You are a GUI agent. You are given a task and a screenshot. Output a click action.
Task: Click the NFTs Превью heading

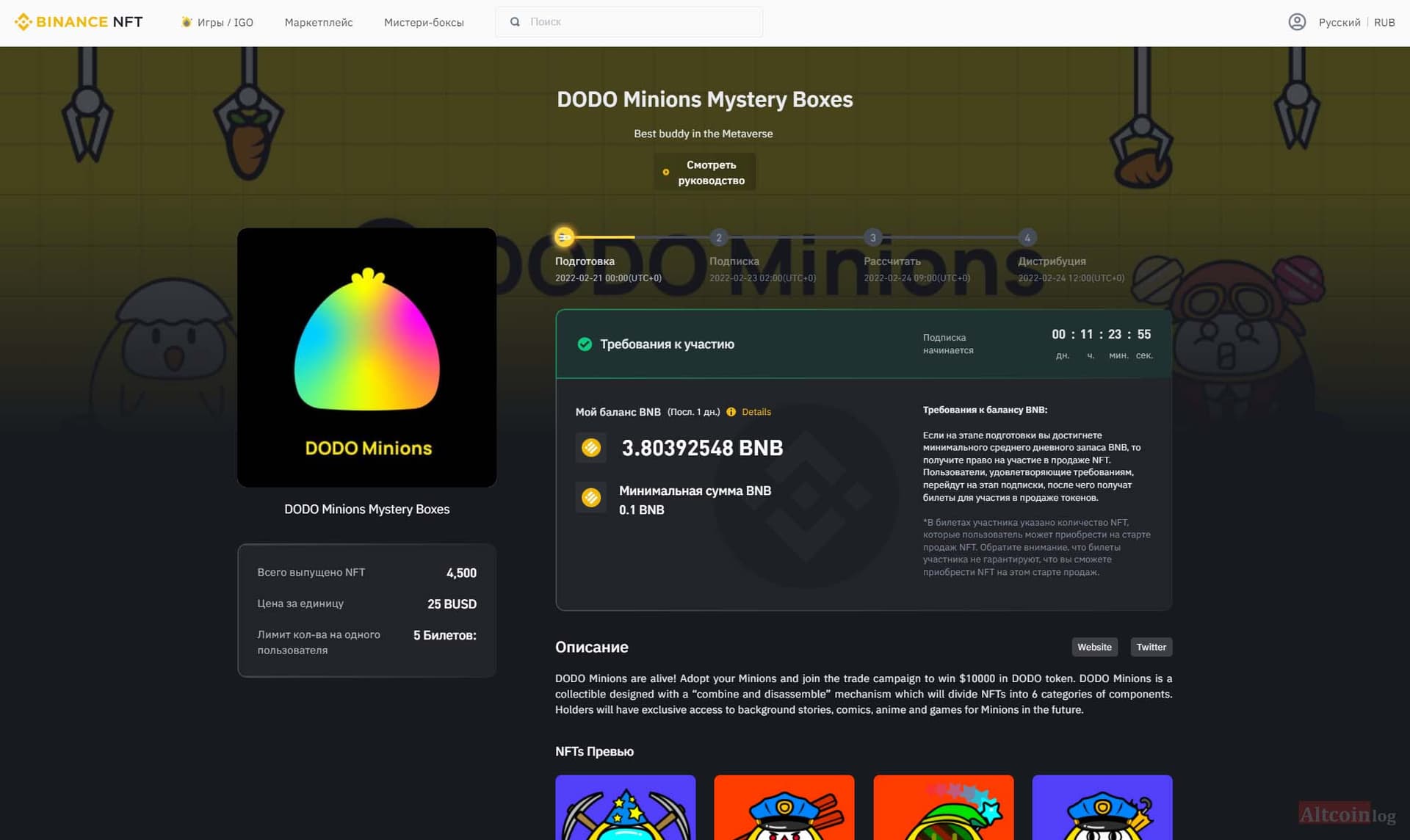594,751
